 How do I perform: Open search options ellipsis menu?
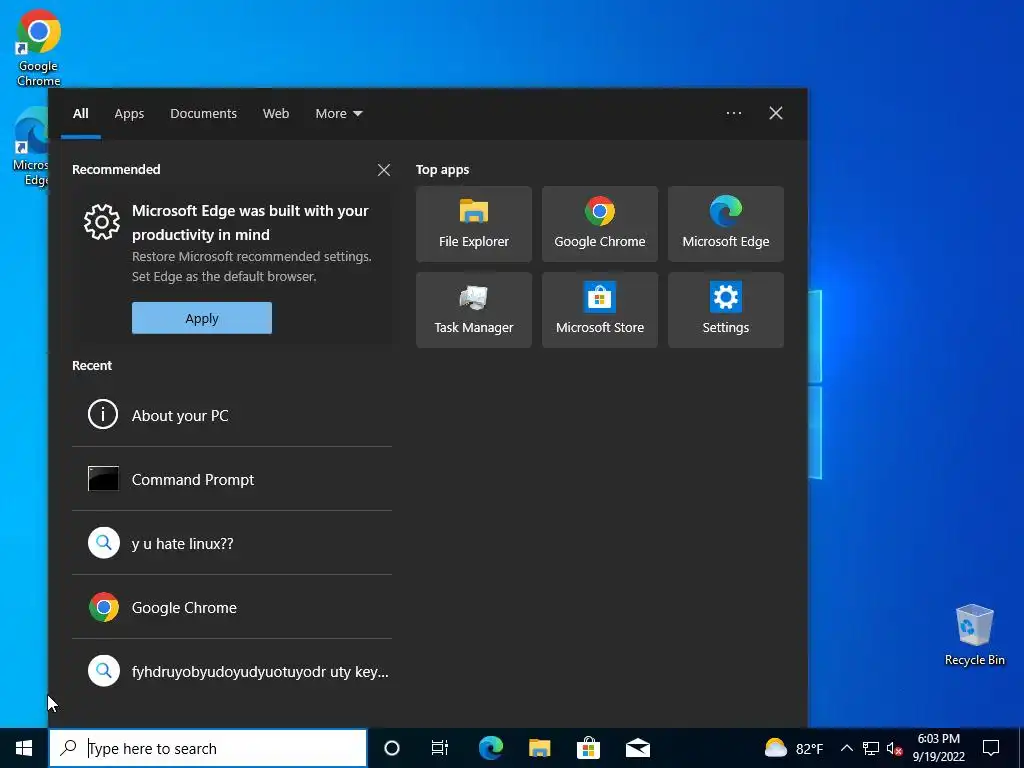point(734,113)
